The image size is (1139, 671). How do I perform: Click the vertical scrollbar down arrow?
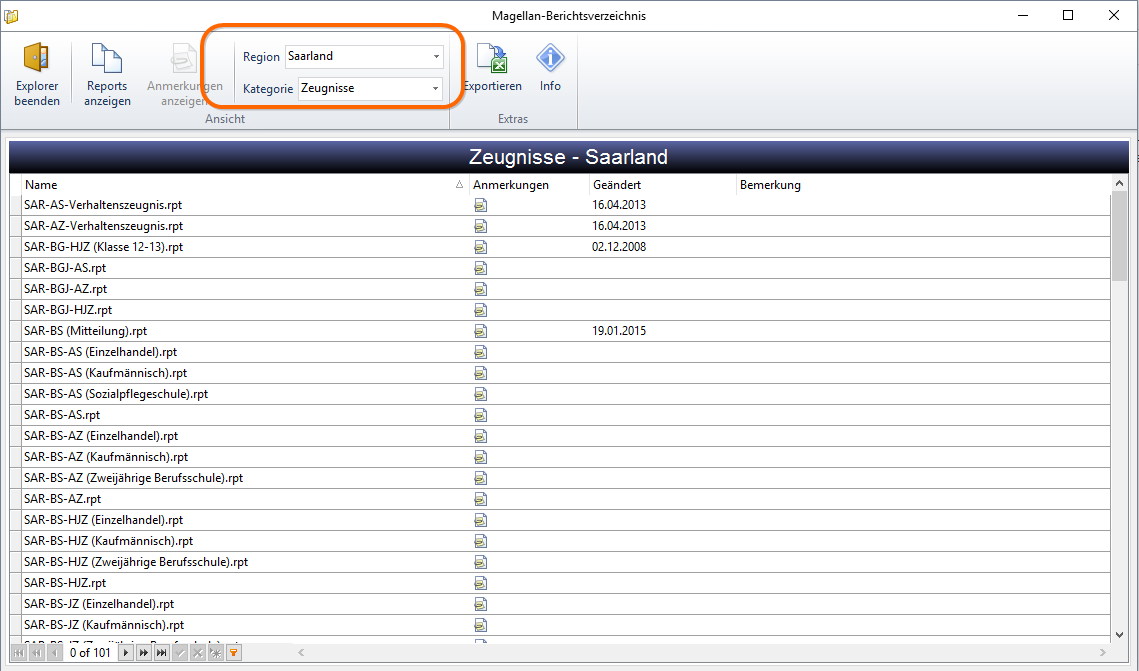click(1119, 635)
